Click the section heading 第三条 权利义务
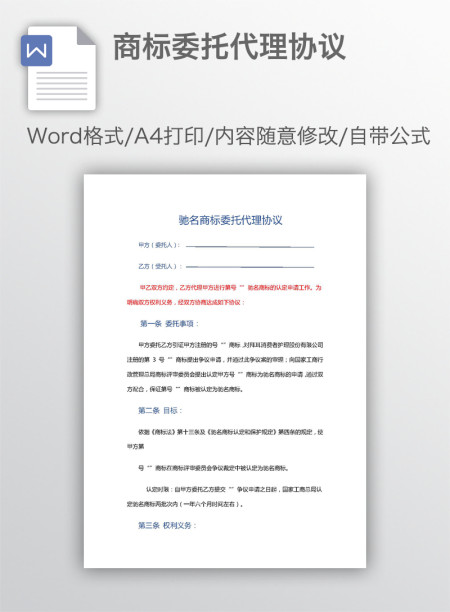This screenshot has height=612, width=450. point(167,525)
